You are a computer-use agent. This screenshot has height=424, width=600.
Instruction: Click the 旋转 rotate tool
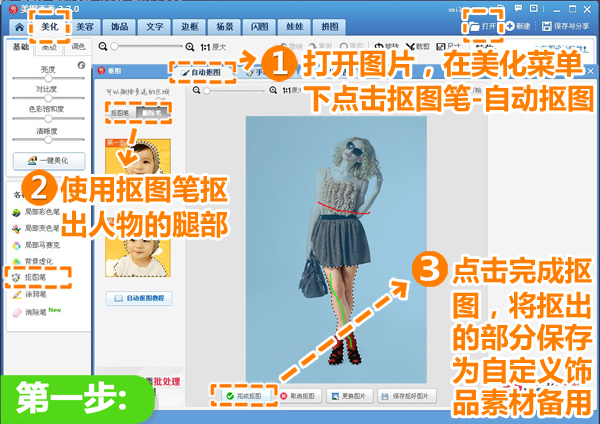tap(386, 47)
